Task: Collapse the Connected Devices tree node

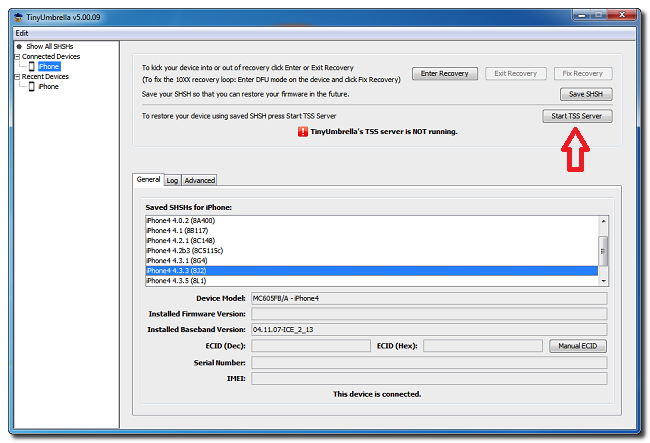Action: coord(17,57)
